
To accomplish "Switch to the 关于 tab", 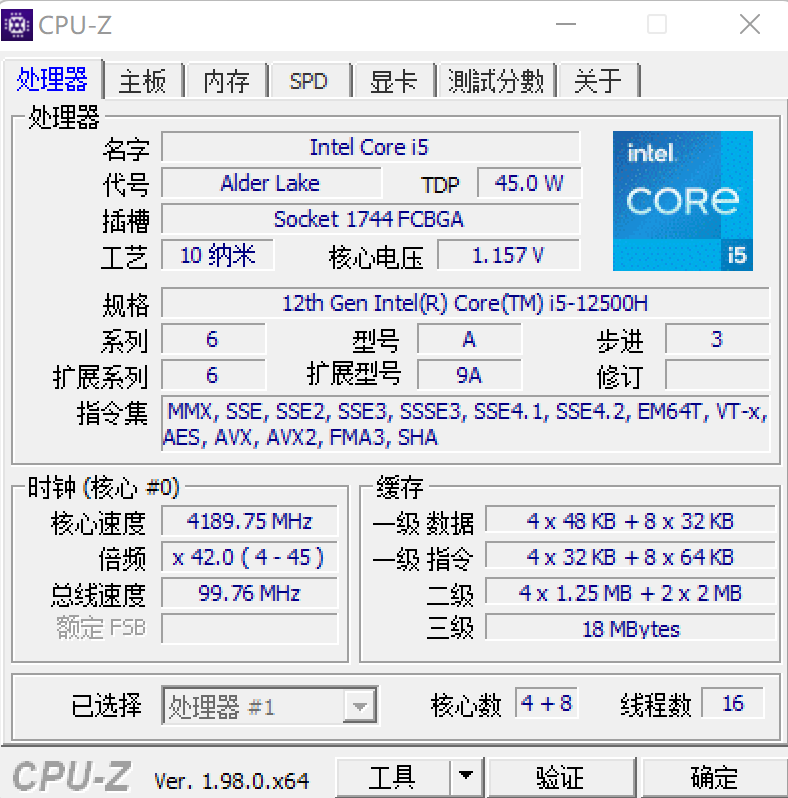I will pyautogui.click(x=599, y=81).
